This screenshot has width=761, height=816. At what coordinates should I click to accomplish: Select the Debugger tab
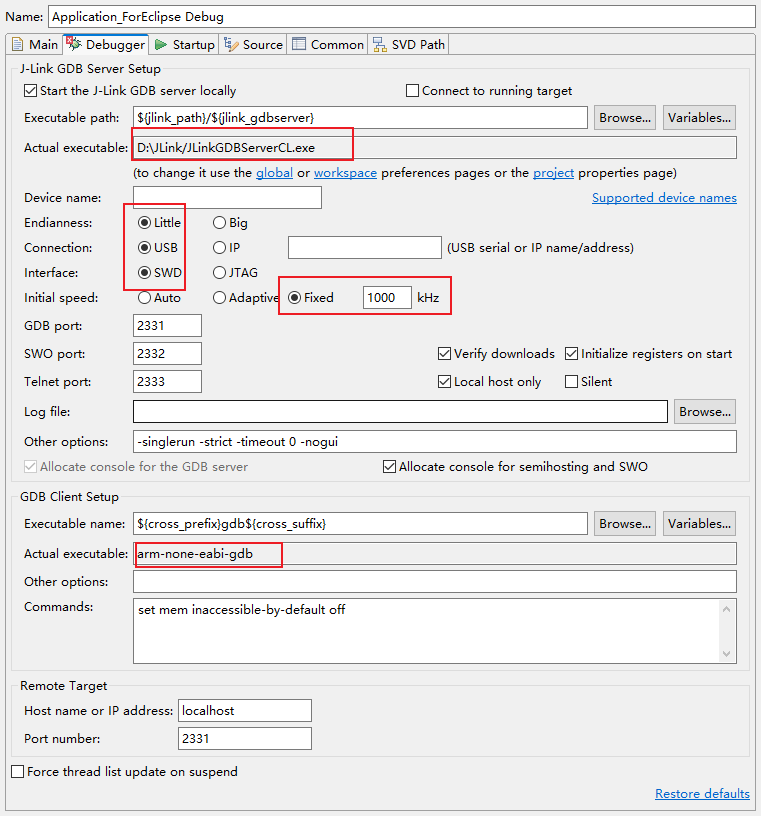click(x=106, y=45)
